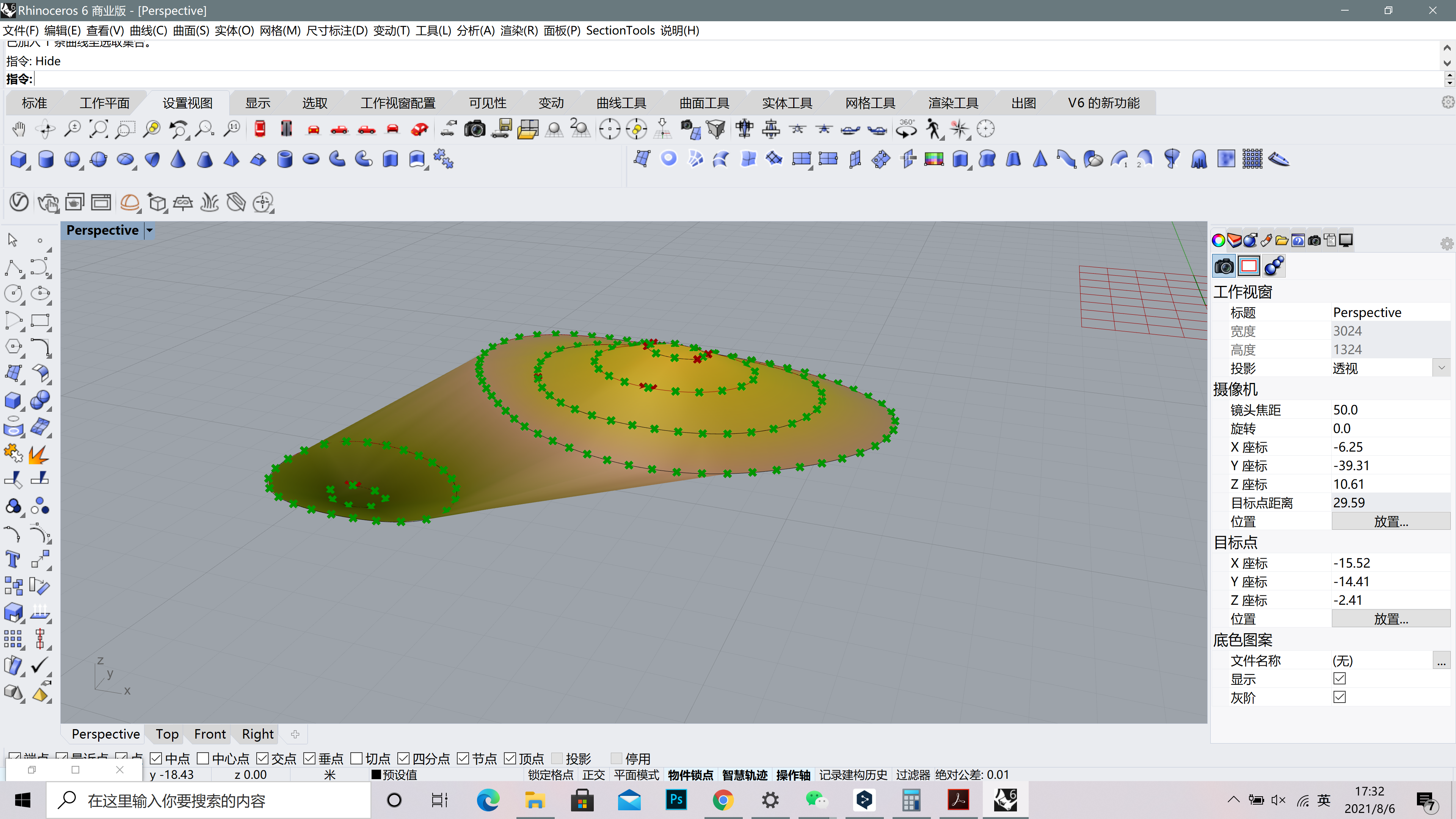Click 放置 button under 摄像机 position
This screenshot has height=819, width=1456.
[x=1390, y=521]
